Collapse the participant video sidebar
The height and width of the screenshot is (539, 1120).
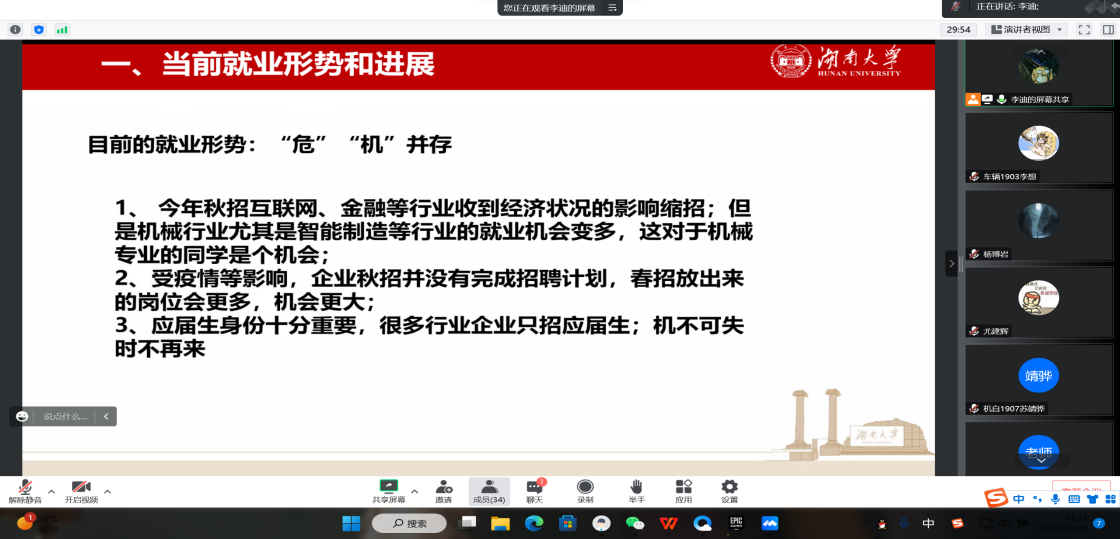click(x=951, y=263)
